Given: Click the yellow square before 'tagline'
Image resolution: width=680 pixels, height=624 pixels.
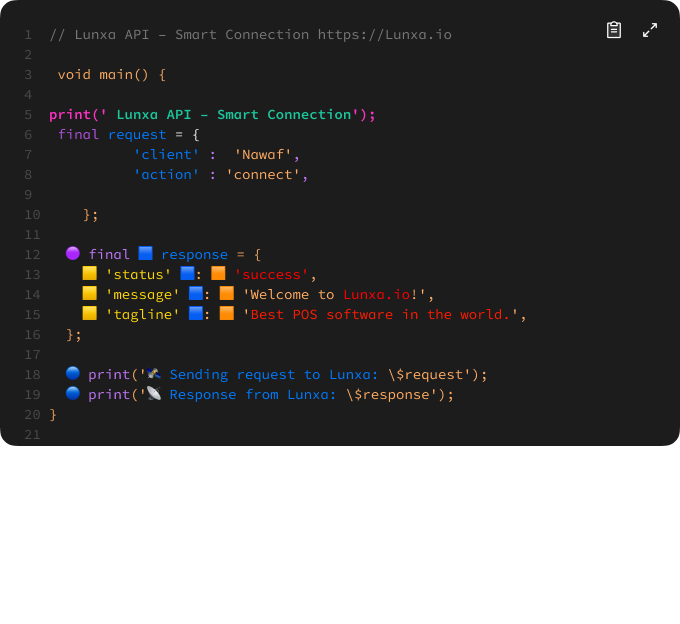Looking at the screenshot, I should click(89, 314).
